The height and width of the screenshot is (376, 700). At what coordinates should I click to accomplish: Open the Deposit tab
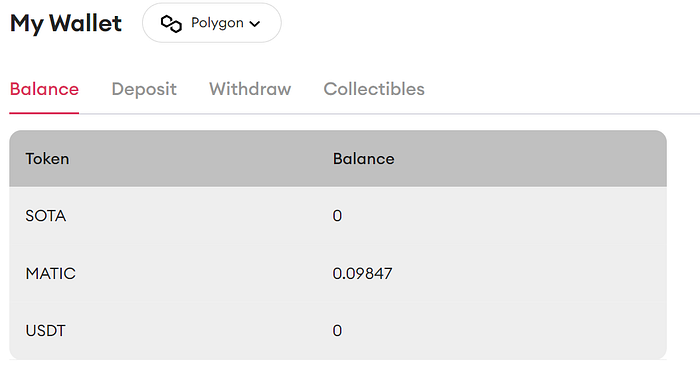tap(144, 89)
